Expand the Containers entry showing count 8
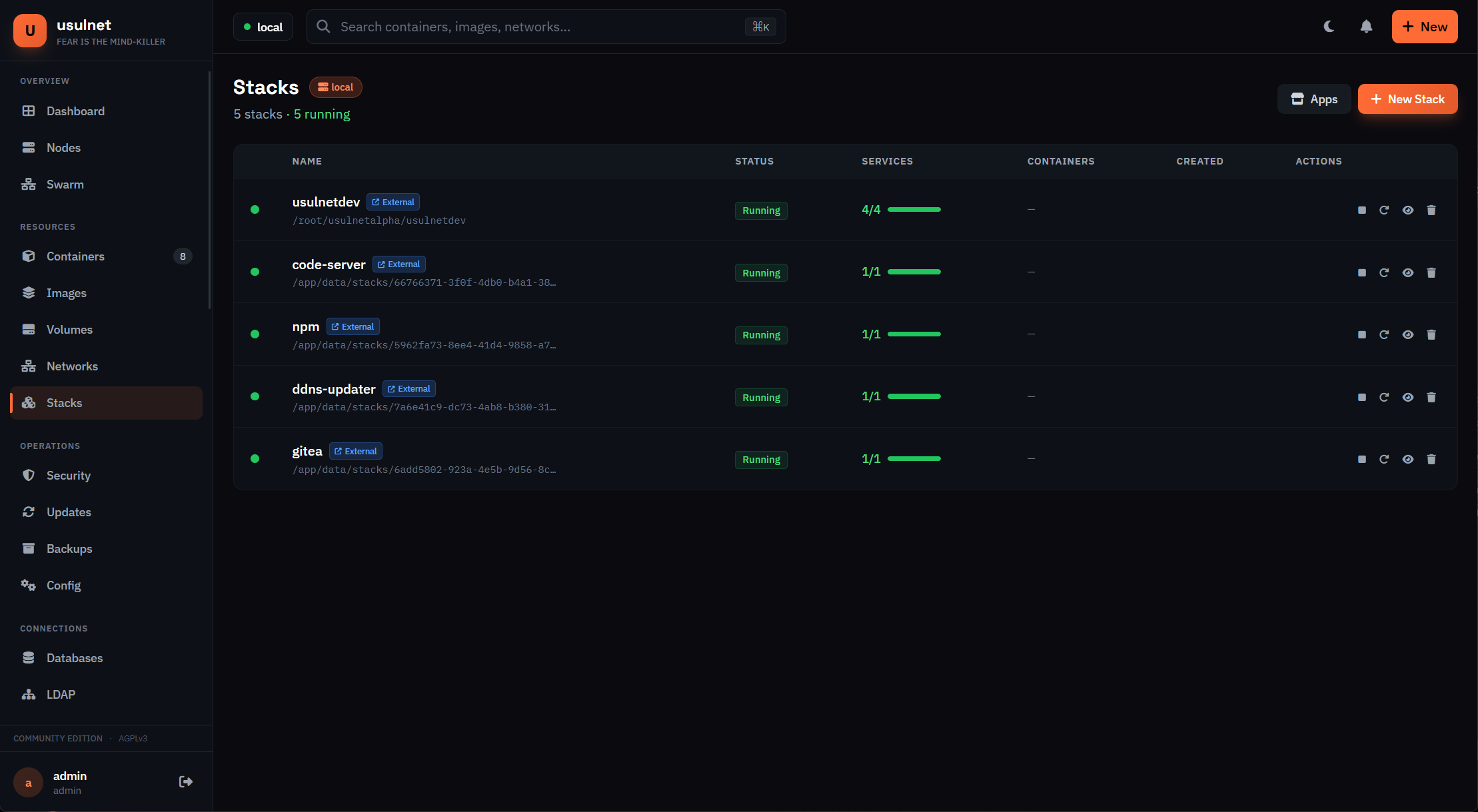Image resolution: width=1478 pixels, height=812 pixels. (75, 256)
